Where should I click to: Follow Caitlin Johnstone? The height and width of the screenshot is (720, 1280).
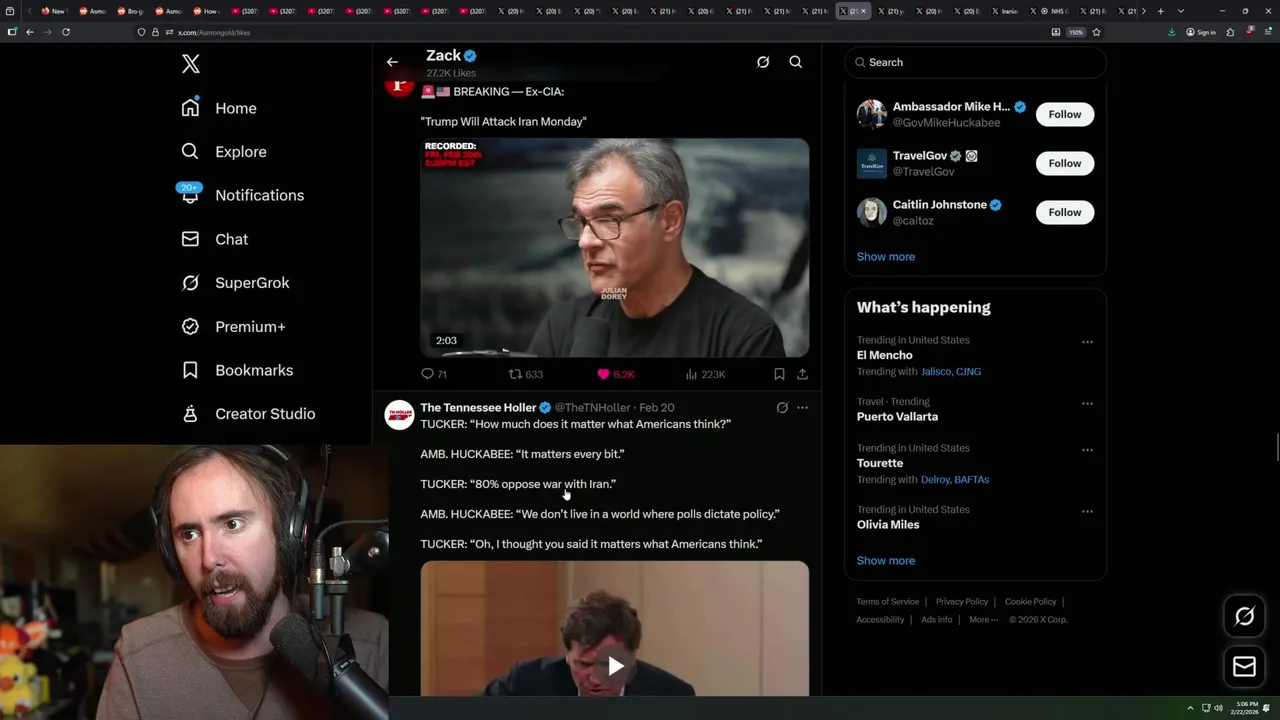pyautogui.click(x=1065, y=212)
